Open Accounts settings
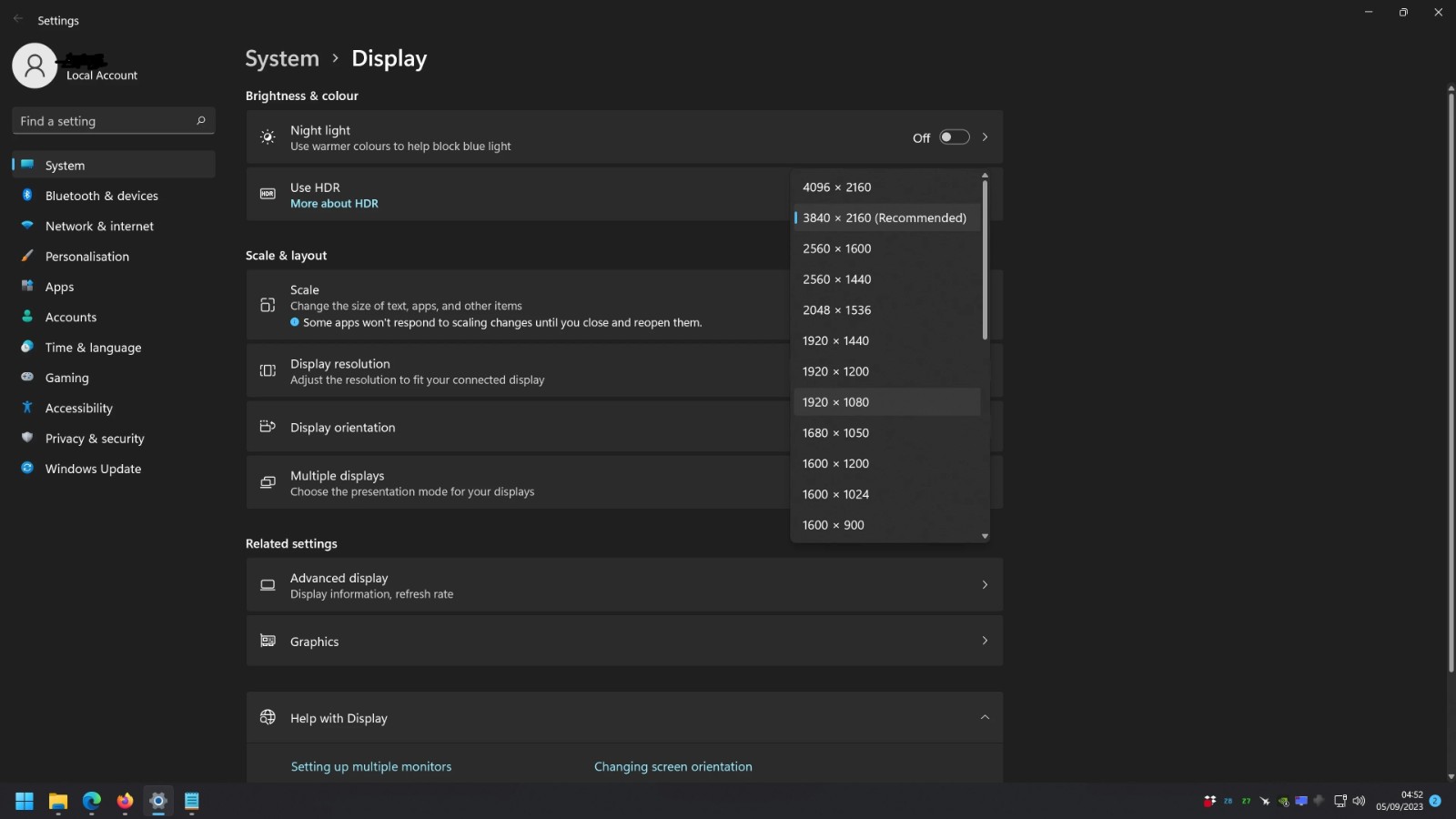 [114, 317]
